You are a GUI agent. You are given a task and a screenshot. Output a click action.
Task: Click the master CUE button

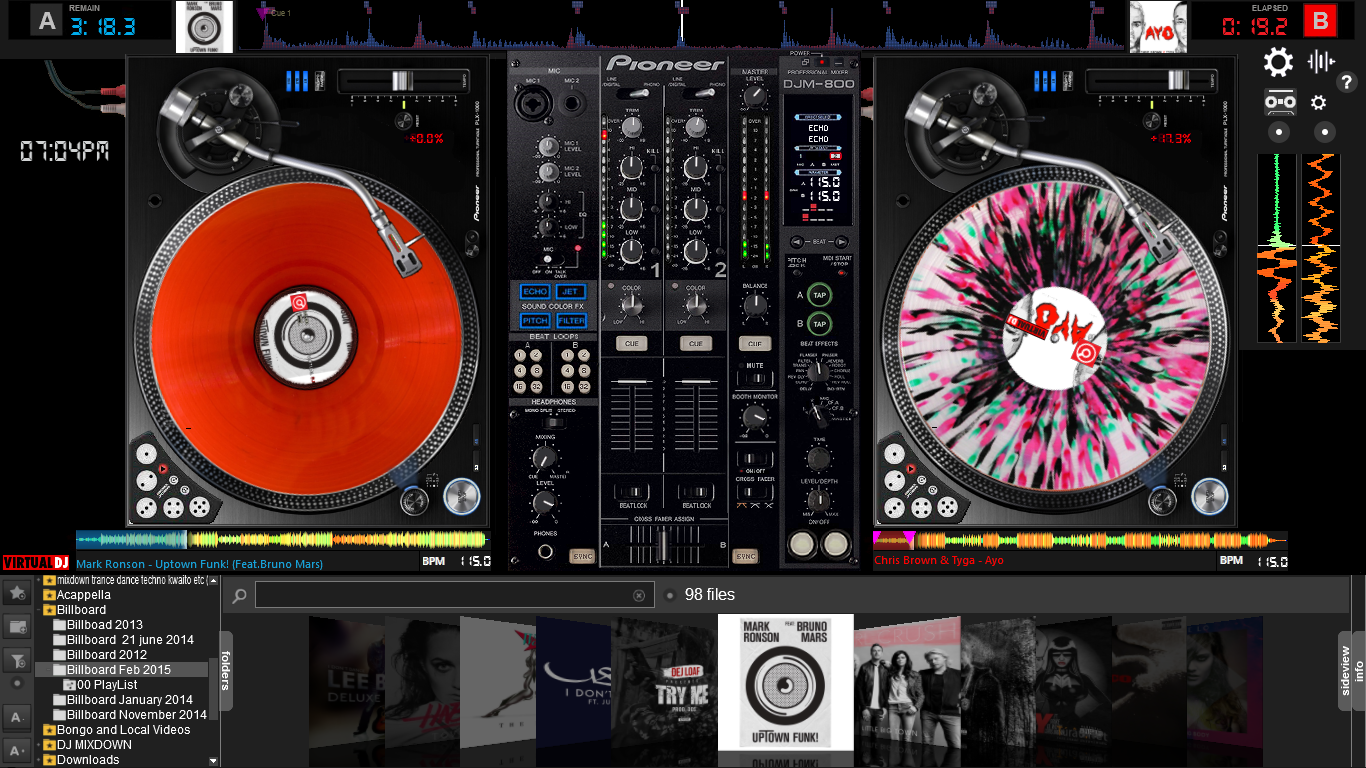755,343
